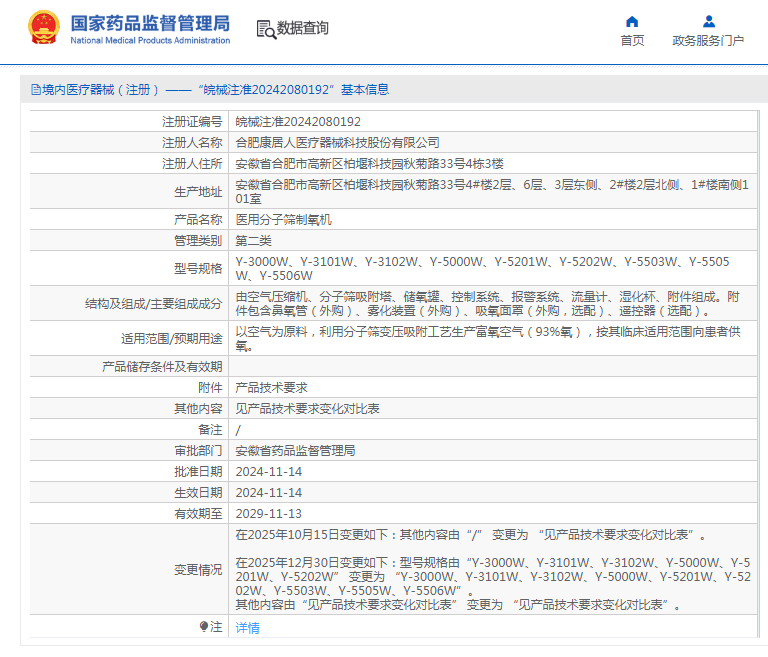Click the management category value 第二类
Viewport: 768px width, 657px height.
pos(253,241)
